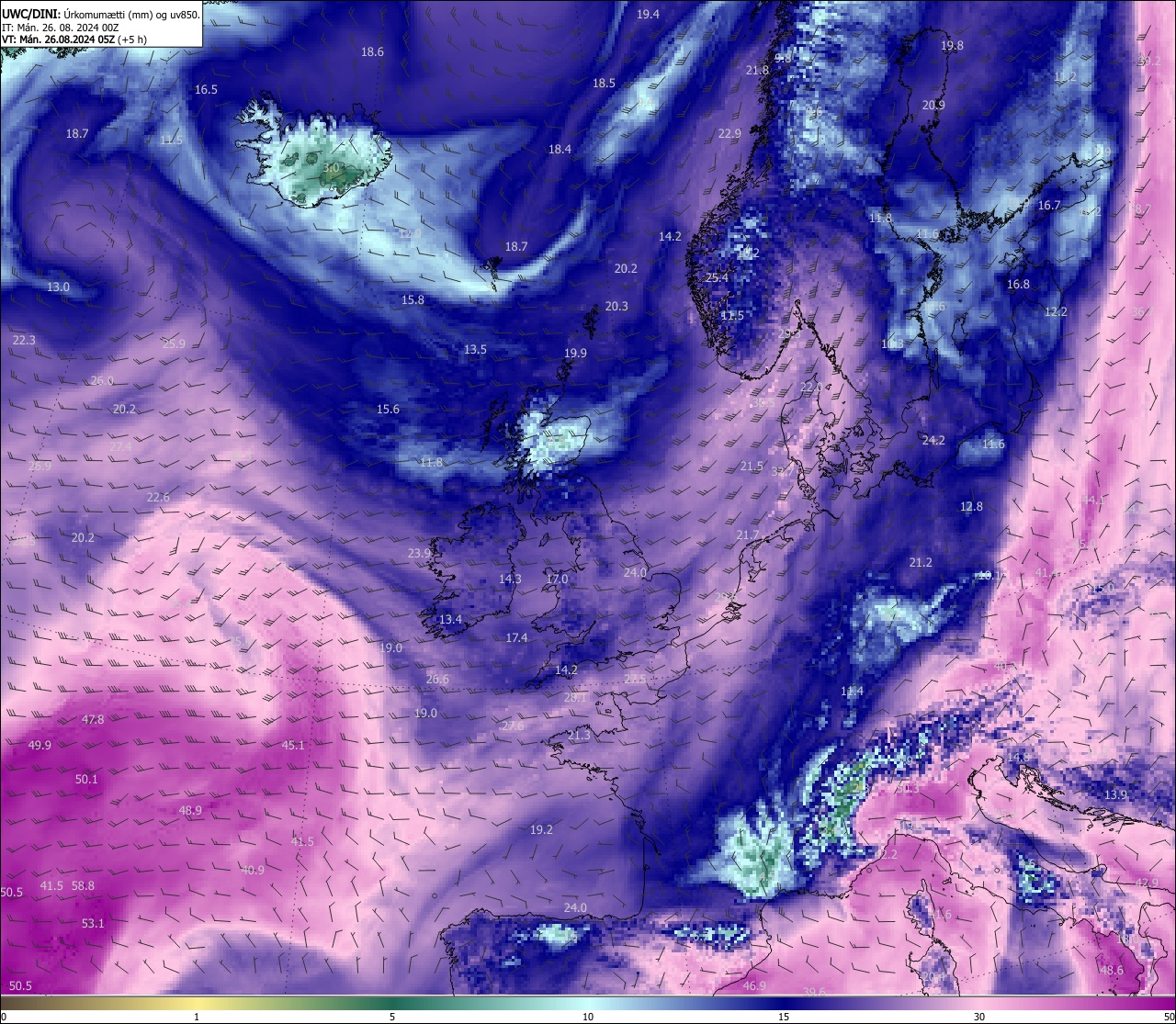Click the 40.9 value in the Atlantic
This screenshot has height=1024, width=1176.
(254, 871)
